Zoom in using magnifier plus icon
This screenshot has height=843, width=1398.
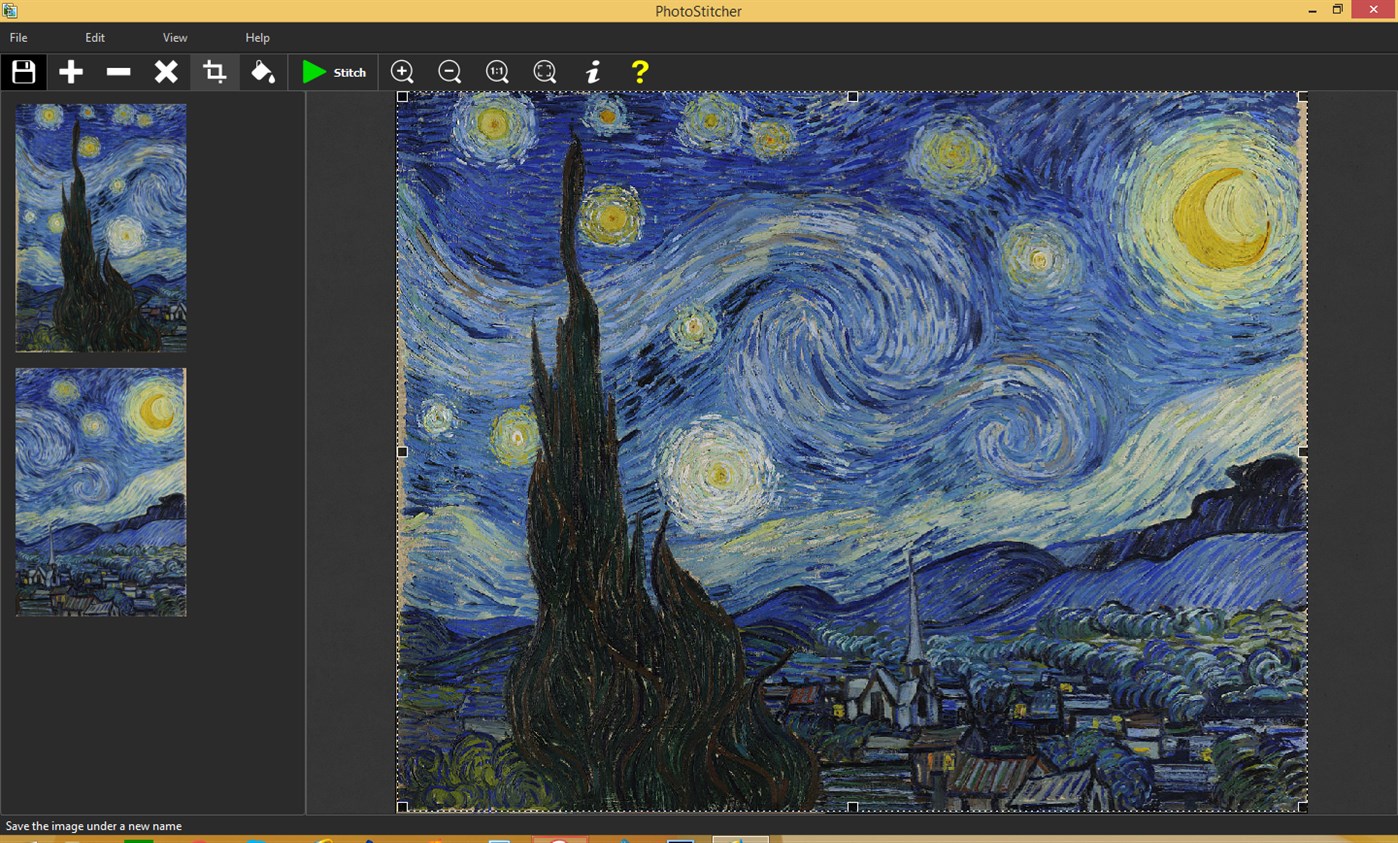coord(402,72)
